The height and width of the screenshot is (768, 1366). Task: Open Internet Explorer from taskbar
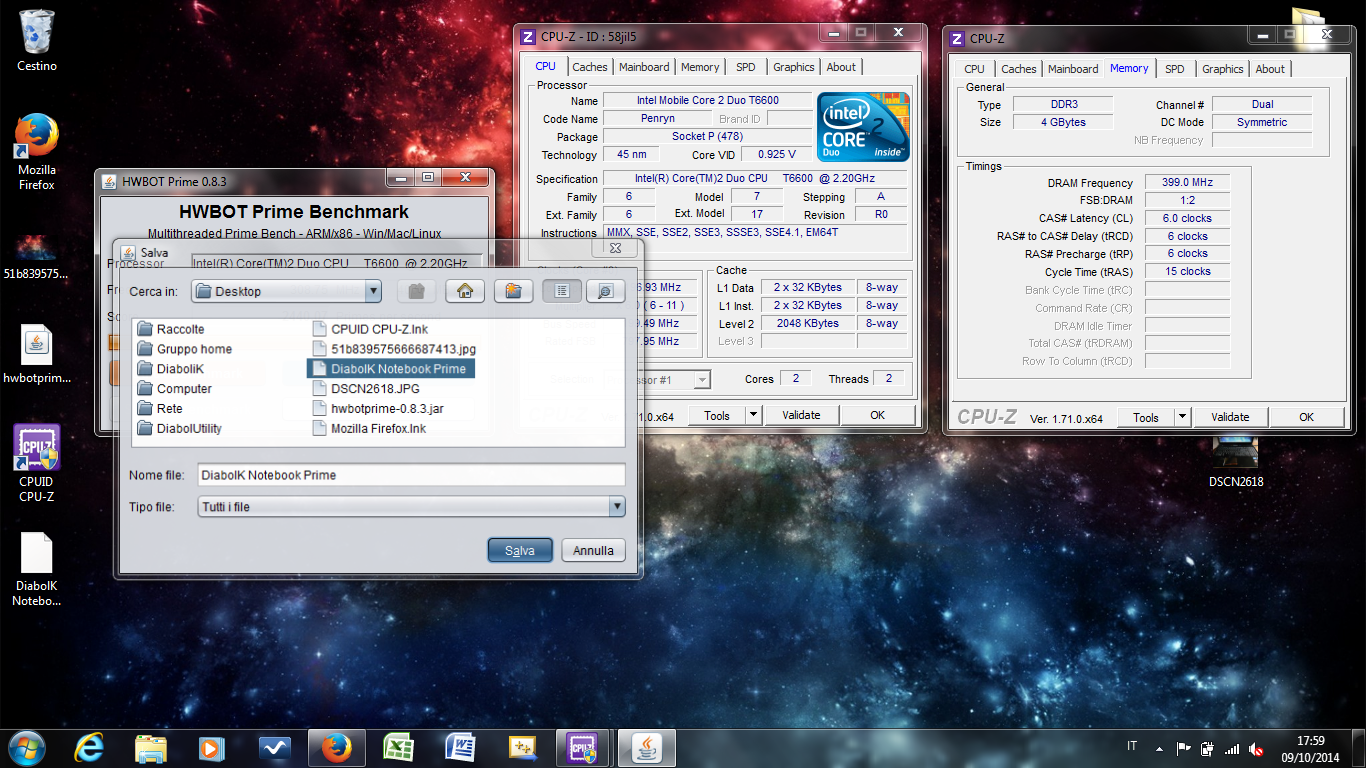click(89, 747)
